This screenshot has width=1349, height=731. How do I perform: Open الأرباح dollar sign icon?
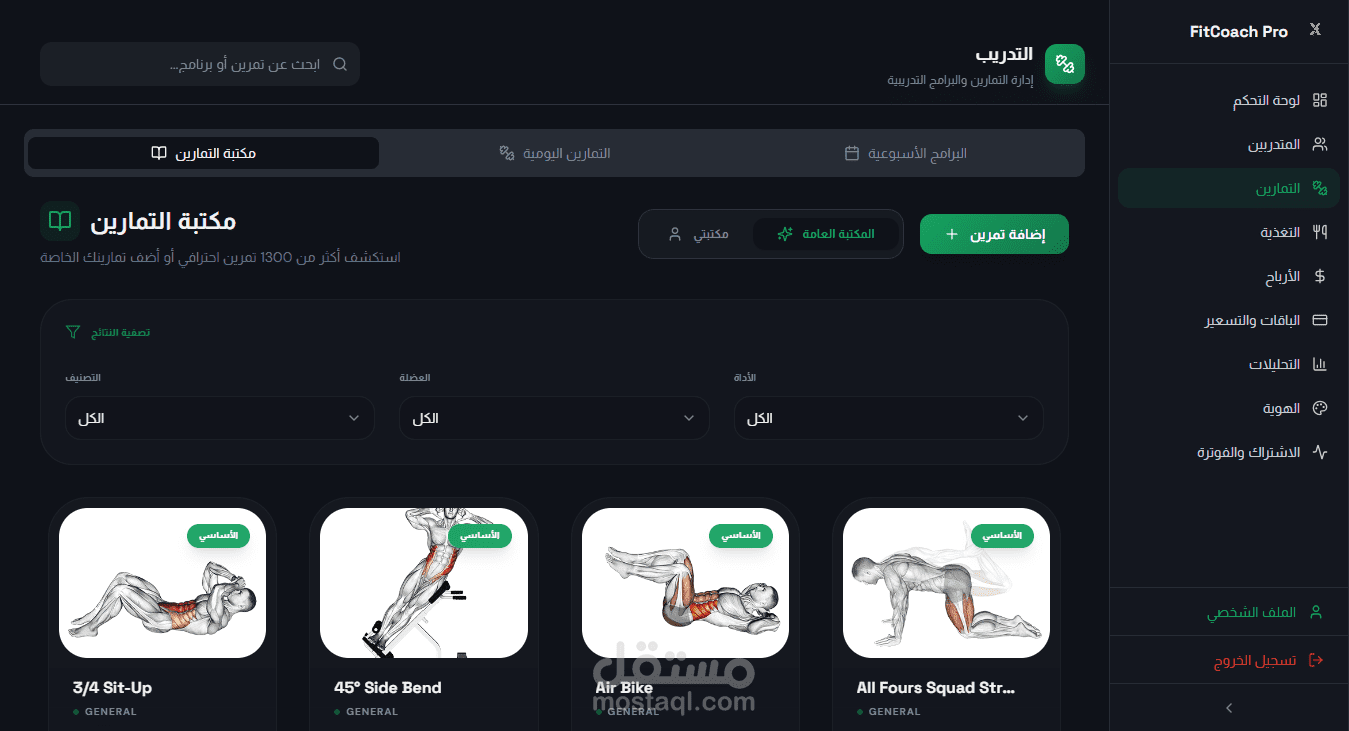[1320, 276]
